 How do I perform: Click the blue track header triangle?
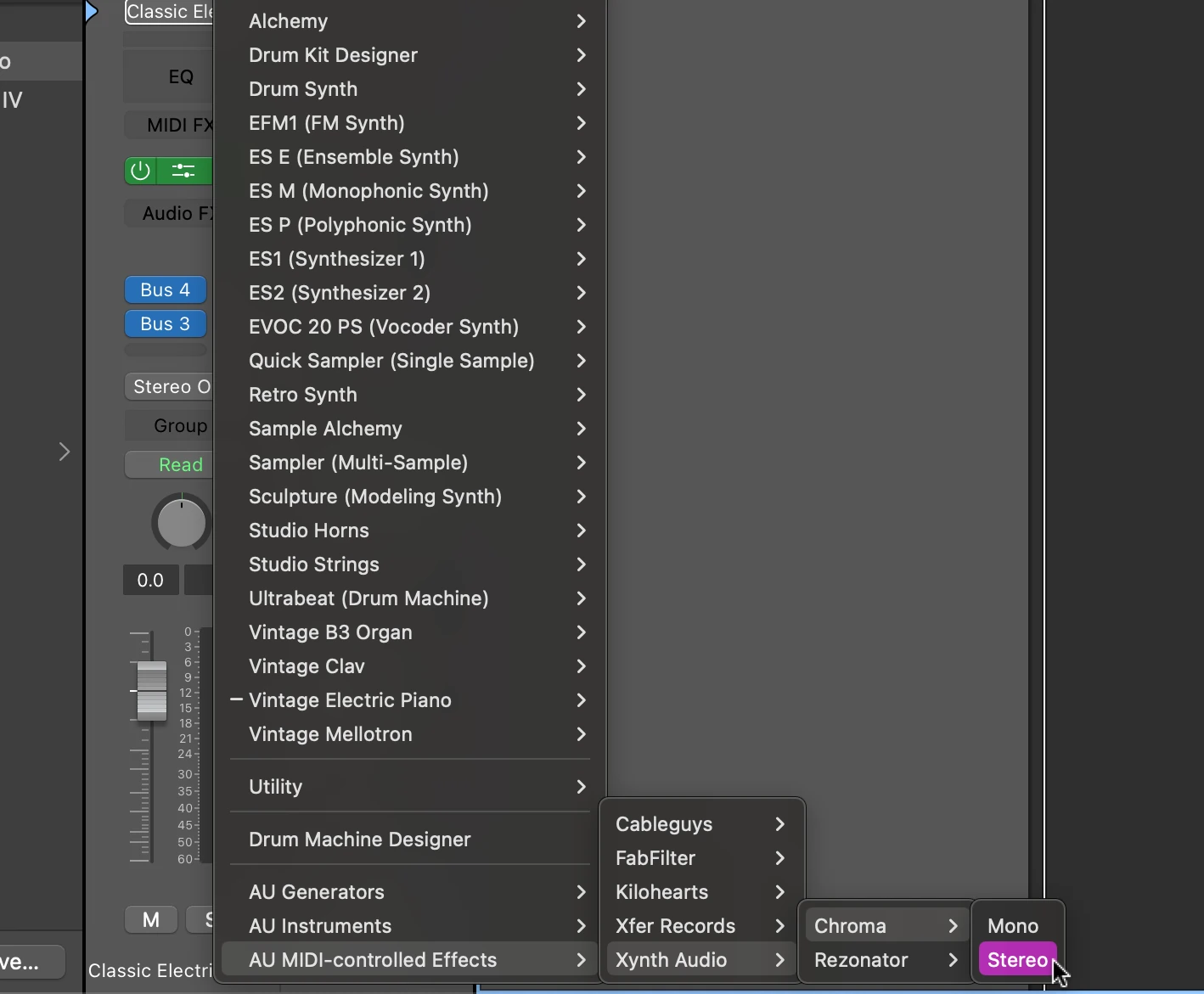[92, 12]
